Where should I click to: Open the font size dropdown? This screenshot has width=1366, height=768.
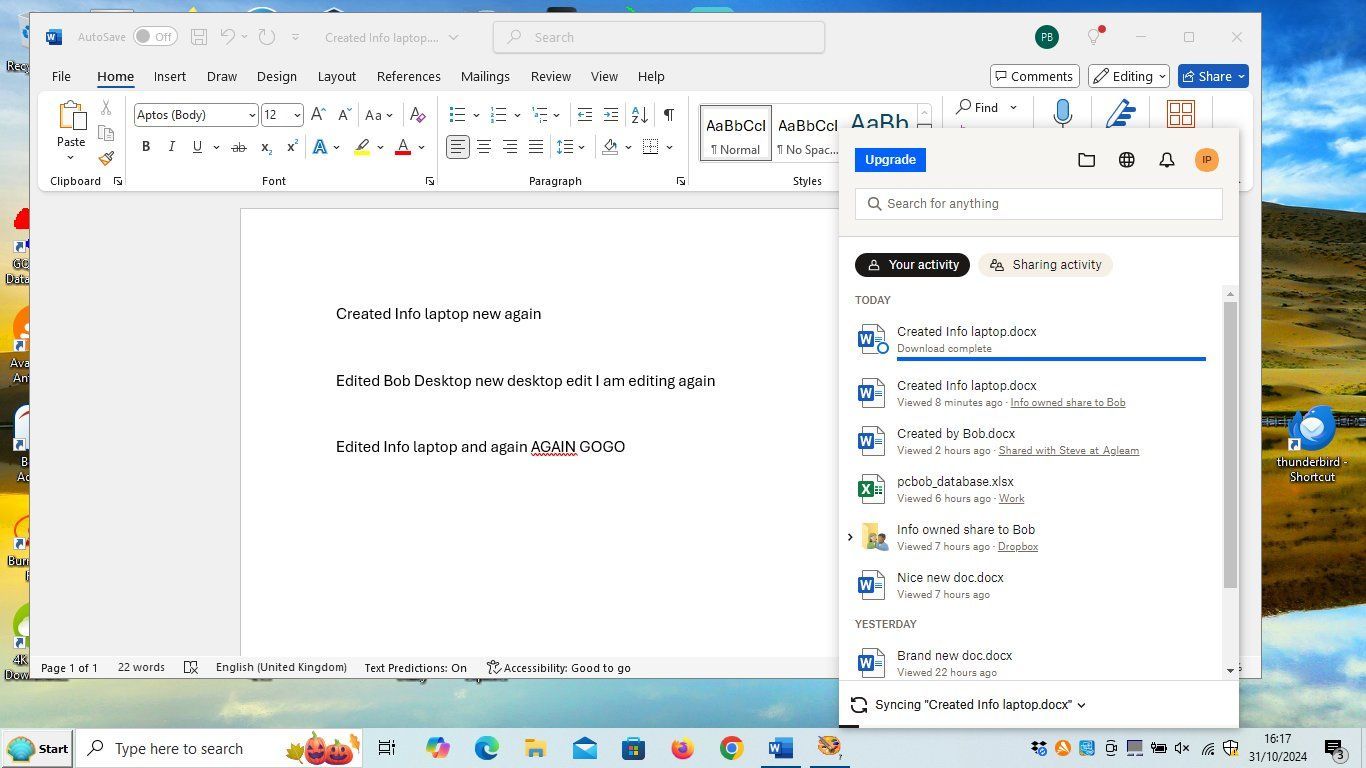click(297, 115)
